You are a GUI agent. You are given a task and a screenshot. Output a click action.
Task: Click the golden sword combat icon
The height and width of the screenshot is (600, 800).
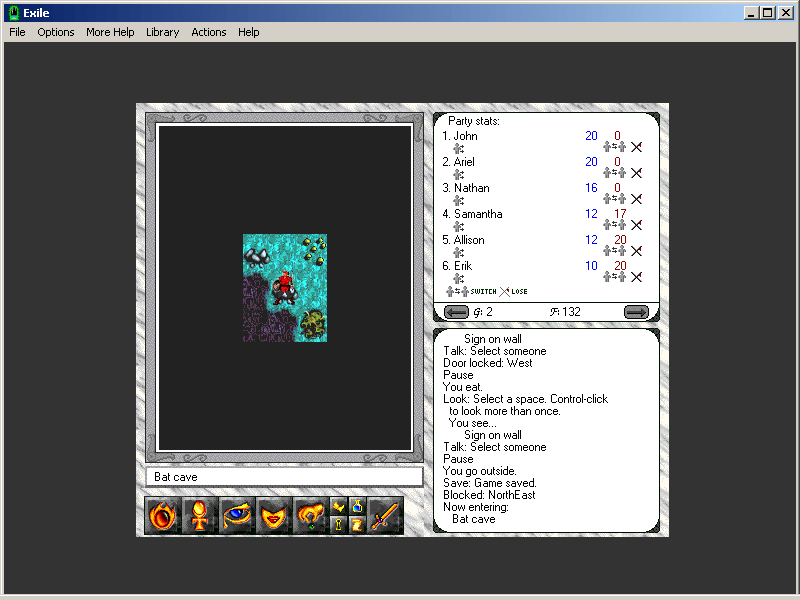pyautogui.click(x=385, y=515)
